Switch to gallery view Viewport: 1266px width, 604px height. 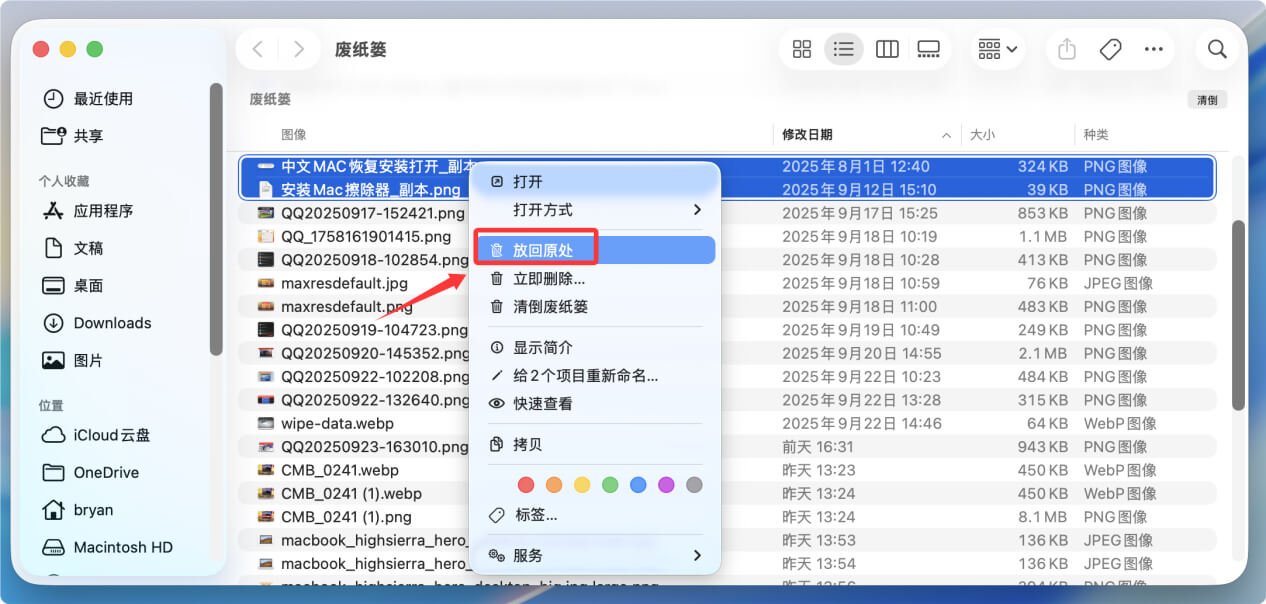(x=928, y=48)
